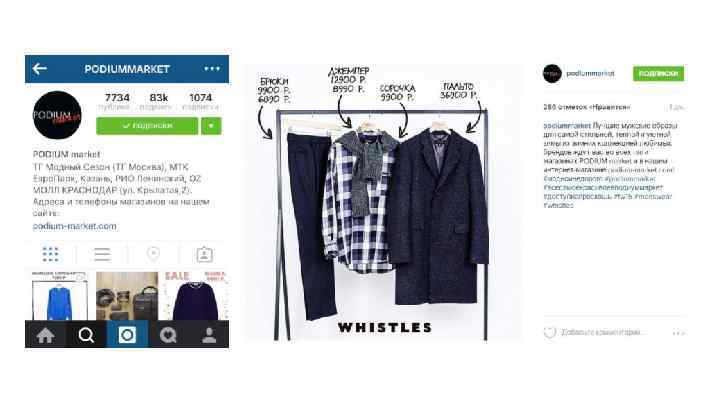The image size is (720, 405).
Task: Tap the home icon in bottom bar
Action: click(x=45, y=335)
